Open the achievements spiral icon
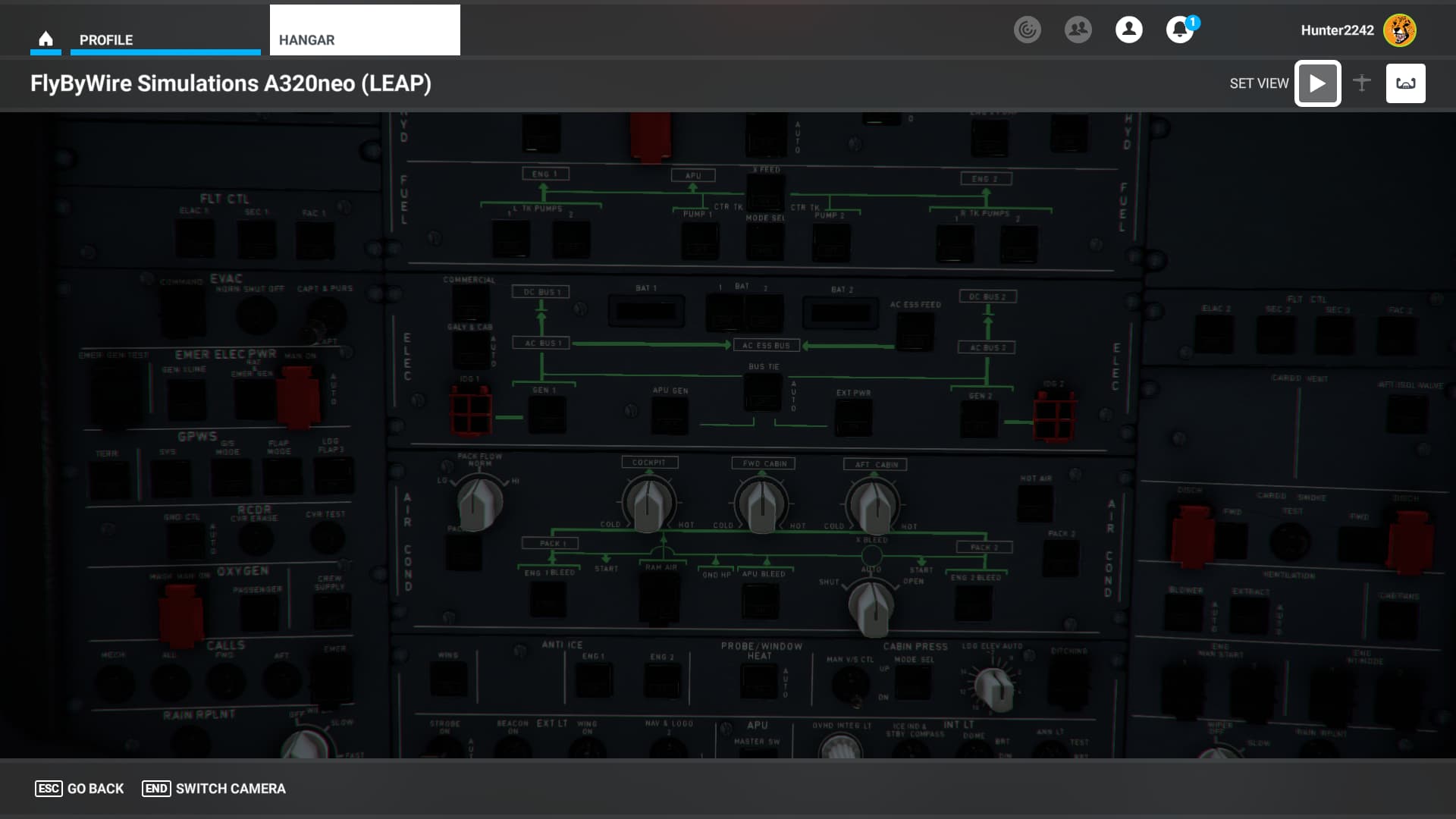The image size is (1456, 819). [1027, 30]
